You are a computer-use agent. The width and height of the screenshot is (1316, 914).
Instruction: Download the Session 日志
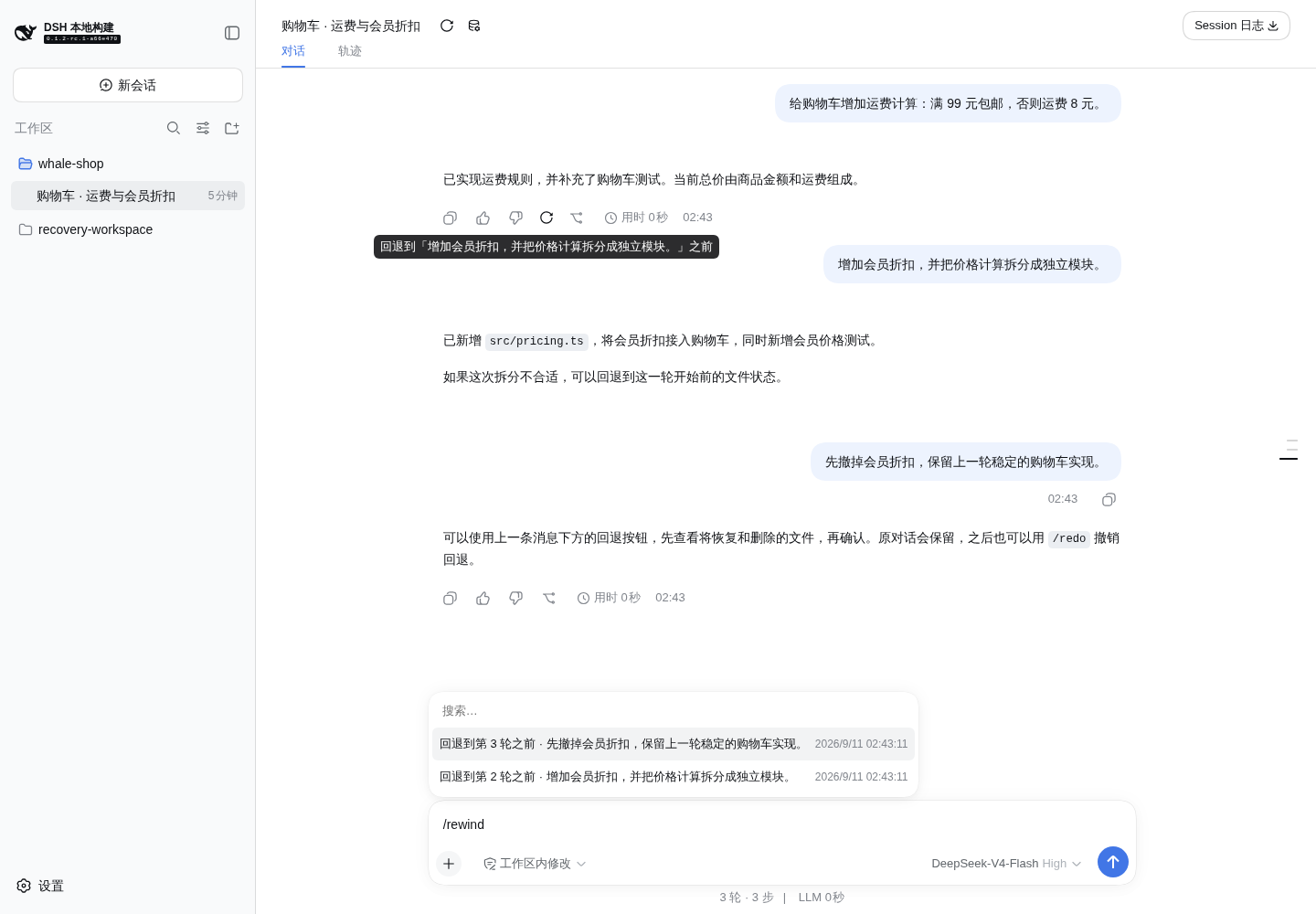click(1236, 26)
